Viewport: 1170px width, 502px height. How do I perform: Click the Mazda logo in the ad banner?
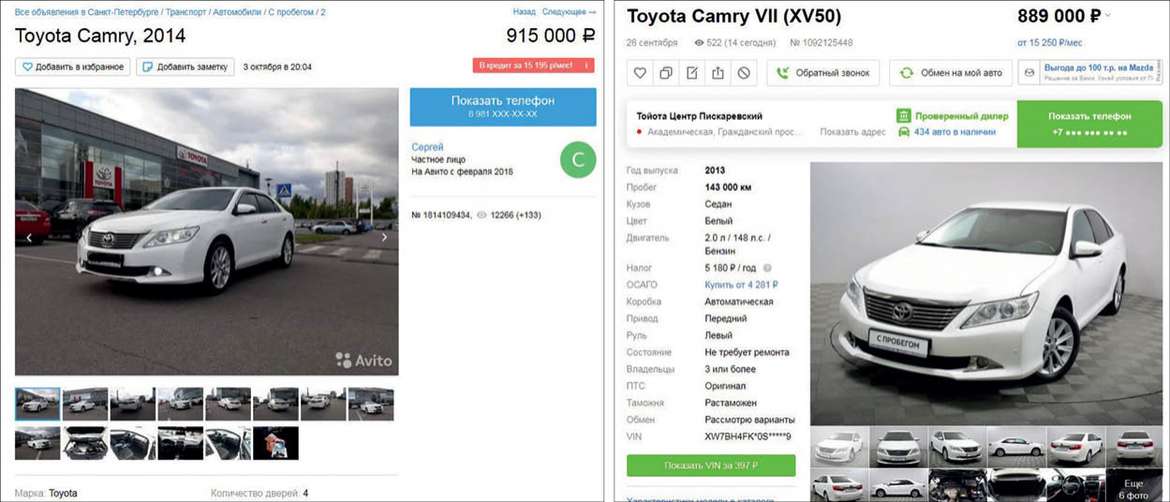[x=1029, y=72]
